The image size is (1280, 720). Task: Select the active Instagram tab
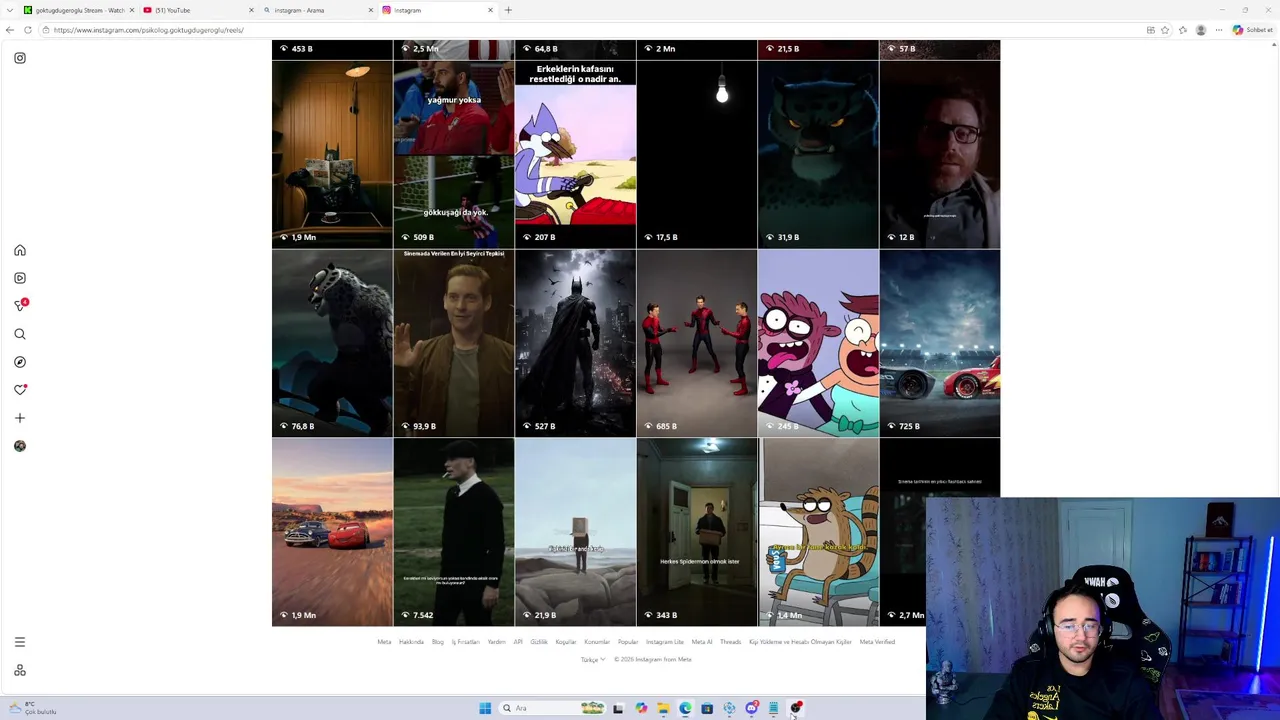click(437, 10)
